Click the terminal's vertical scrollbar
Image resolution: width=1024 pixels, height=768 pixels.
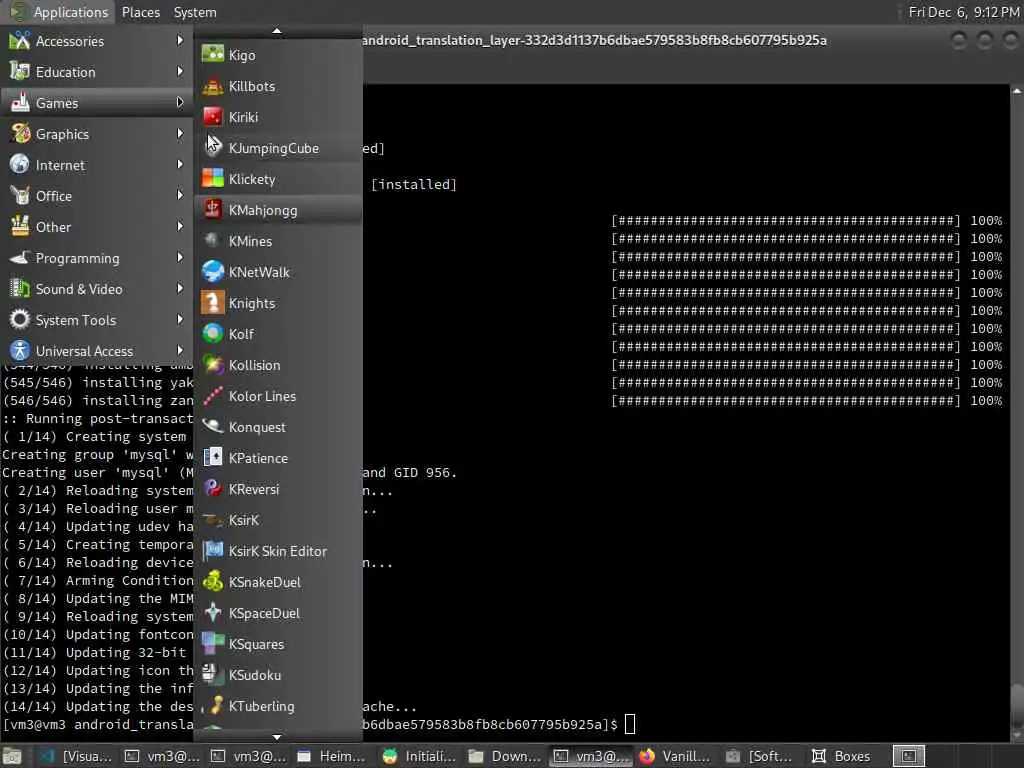coord(1017,411)
